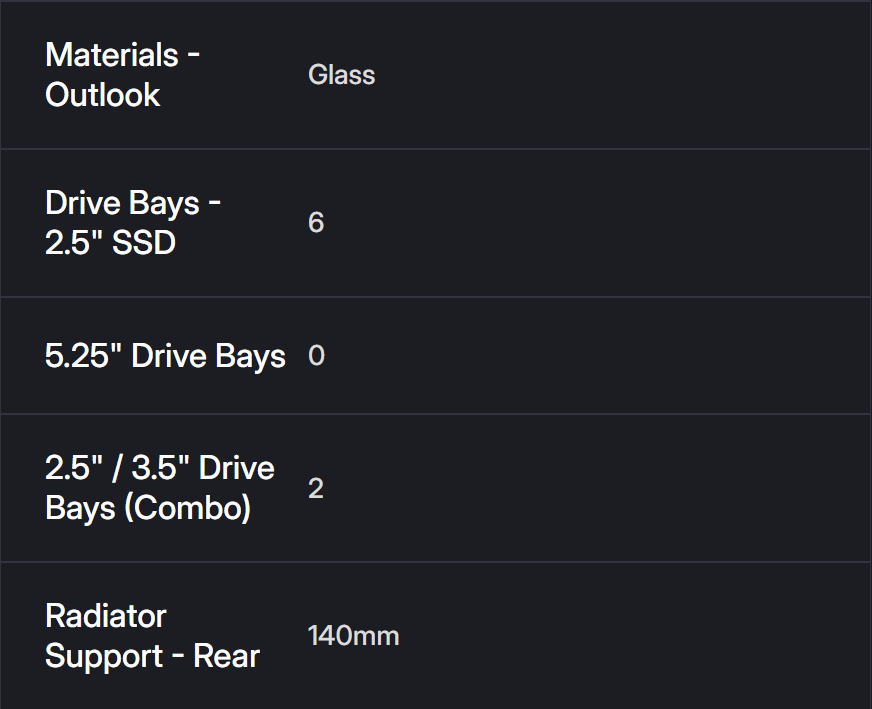The image size is (872, 709).
Task: Select the value 6 for 2.5" SSD bays
Action: [x=316, y=222]
